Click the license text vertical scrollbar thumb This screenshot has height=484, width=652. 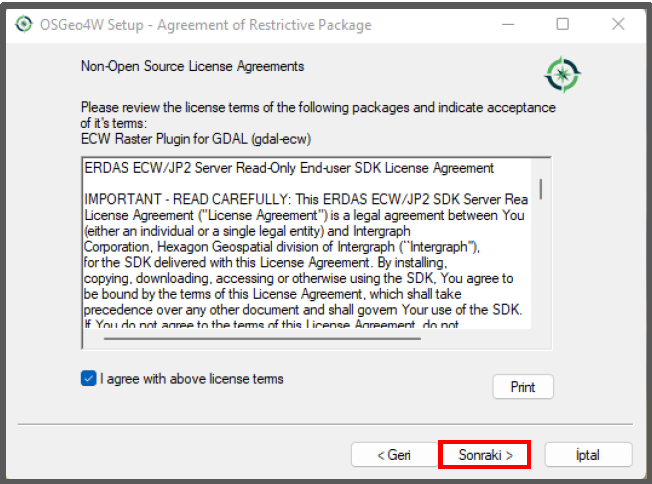coord(541,189)
